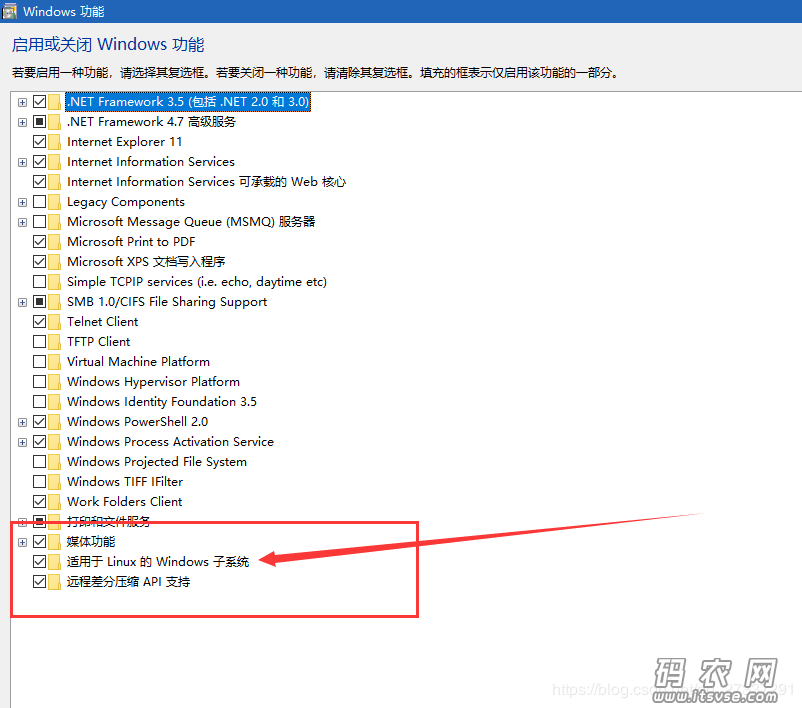This screenshot has height=708, width=802.
Task: Click folder icon beside Legacy Components
Action: coord(55,202)
